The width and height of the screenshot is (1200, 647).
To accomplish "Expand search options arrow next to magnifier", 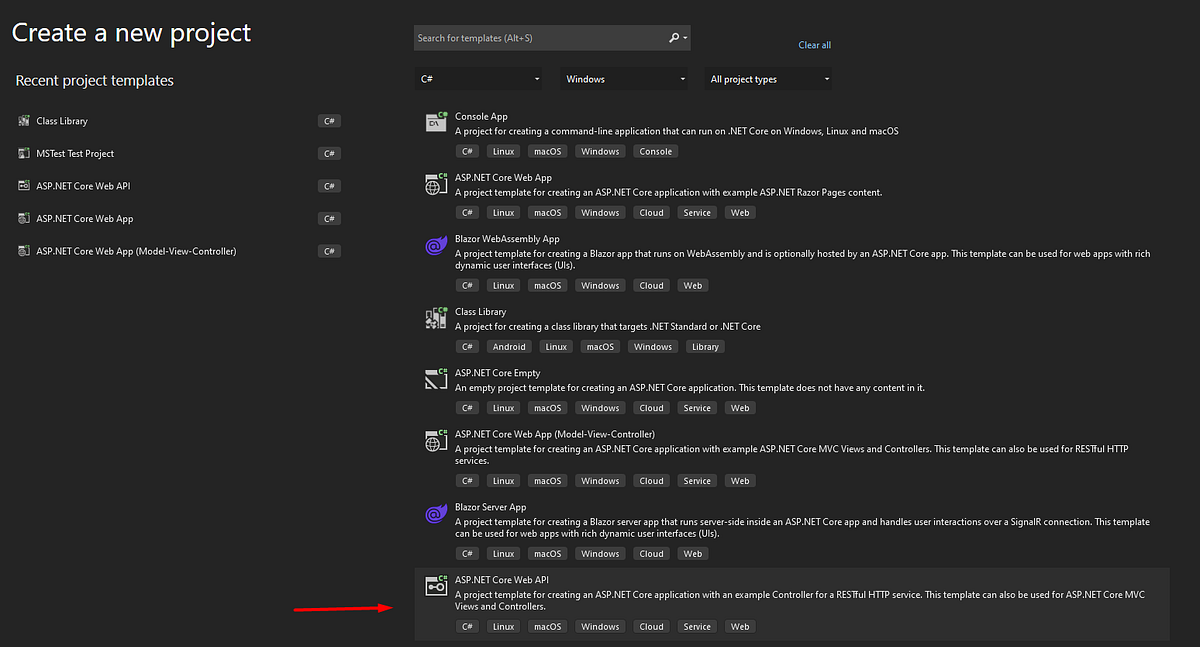I will (x=685, y=38).
